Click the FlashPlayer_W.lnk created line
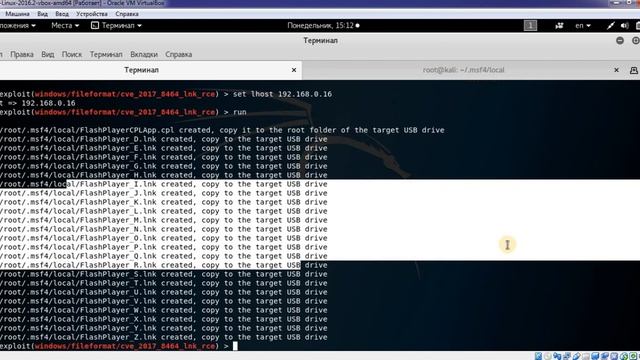Image resolution: width=640 pixels, height=360 pixels. (x=163, y=310)
